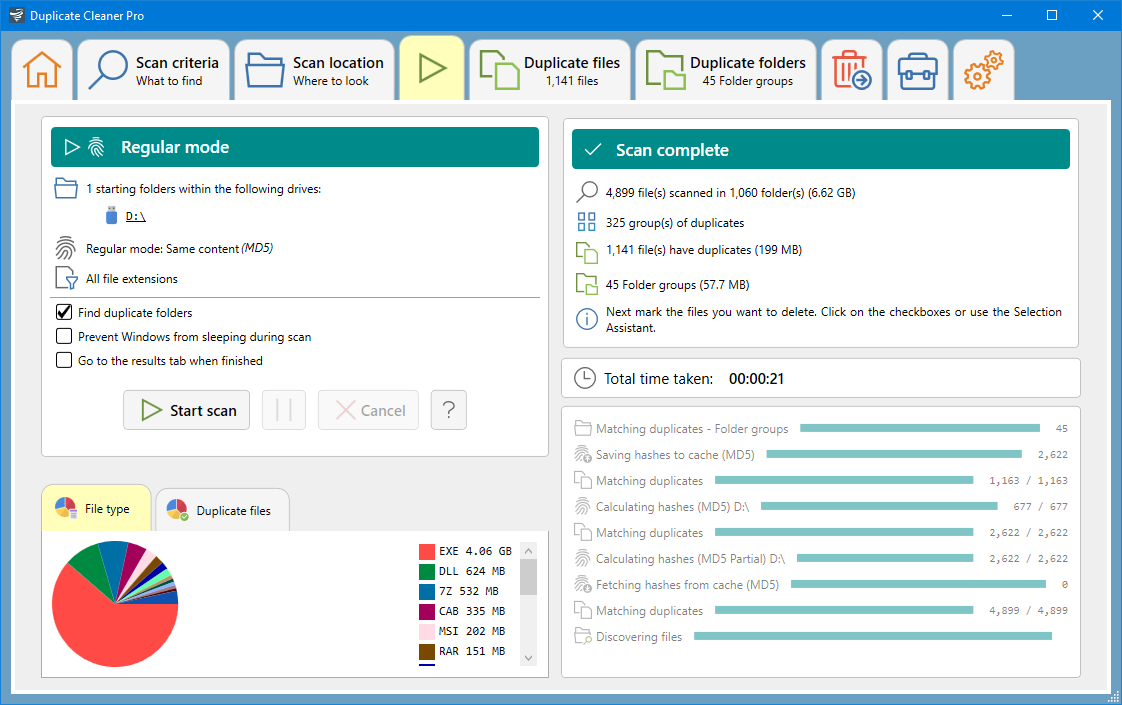Click the fingerprint icon beside Calculating hashes (MD5) D:\

(583, 506)
